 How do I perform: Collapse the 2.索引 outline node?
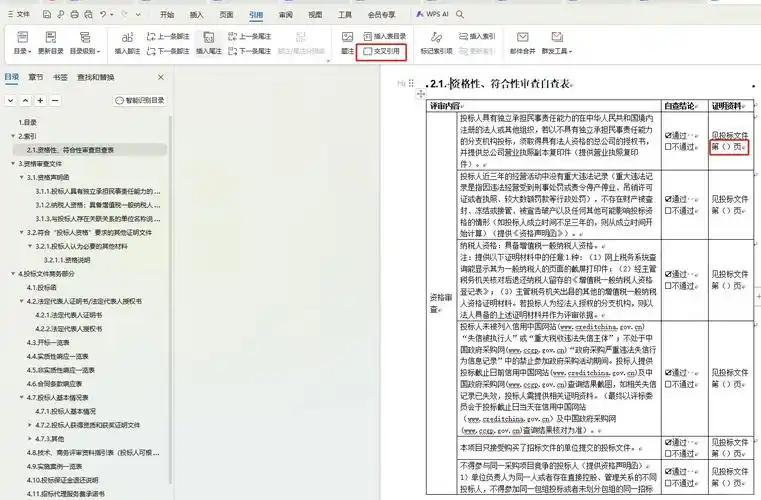[13, 136]
